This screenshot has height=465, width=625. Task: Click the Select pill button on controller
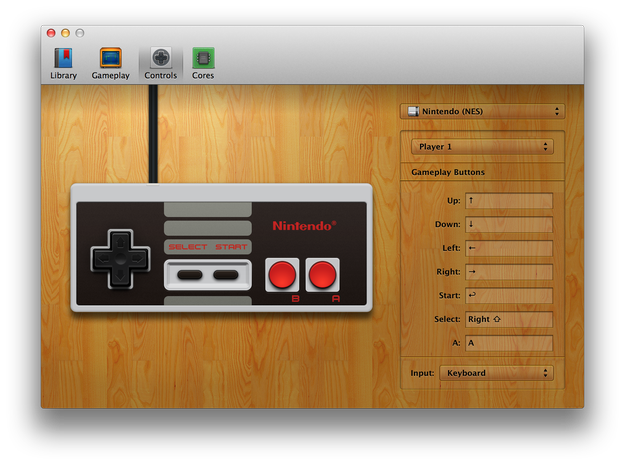click(190, 275)
